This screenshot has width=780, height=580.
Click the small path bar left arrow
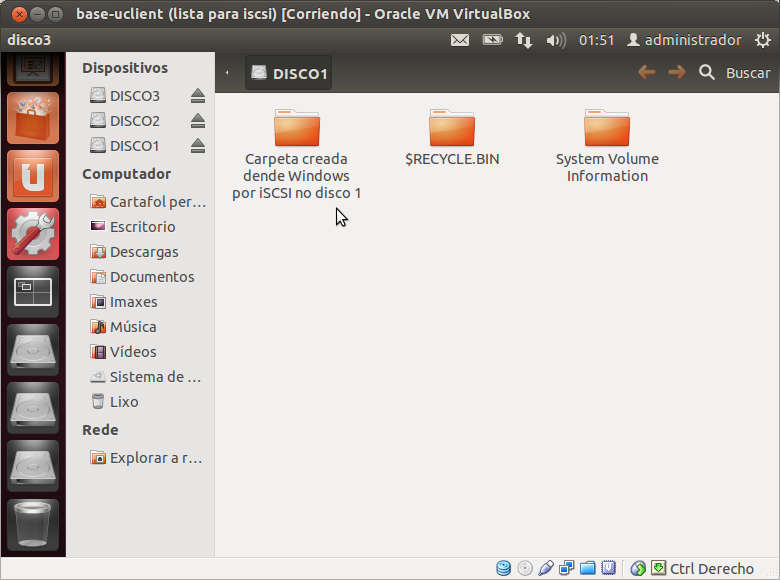(x=227, y=73)
